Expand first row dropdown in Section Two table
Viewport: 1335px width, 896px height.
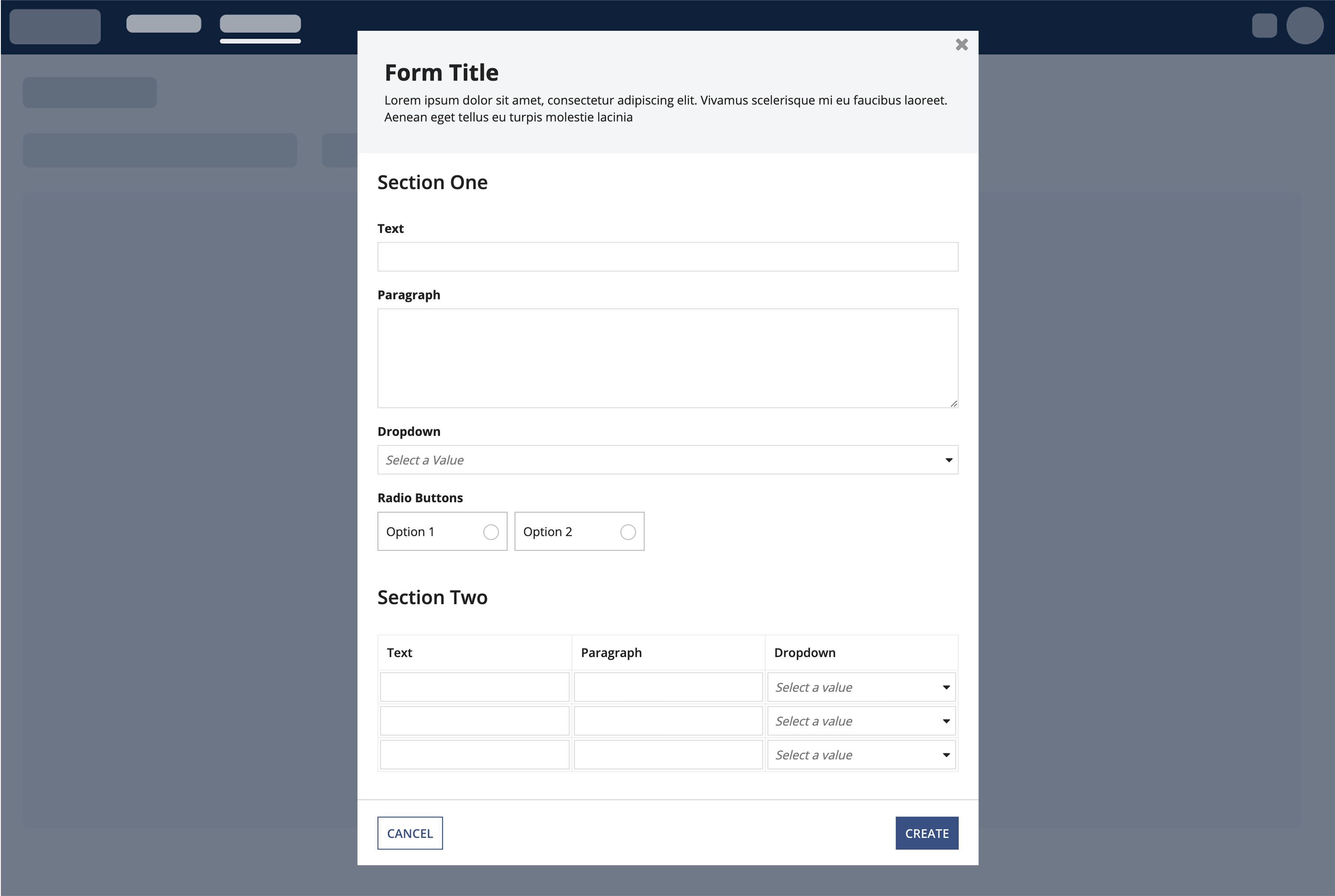(x=861, y=687)
